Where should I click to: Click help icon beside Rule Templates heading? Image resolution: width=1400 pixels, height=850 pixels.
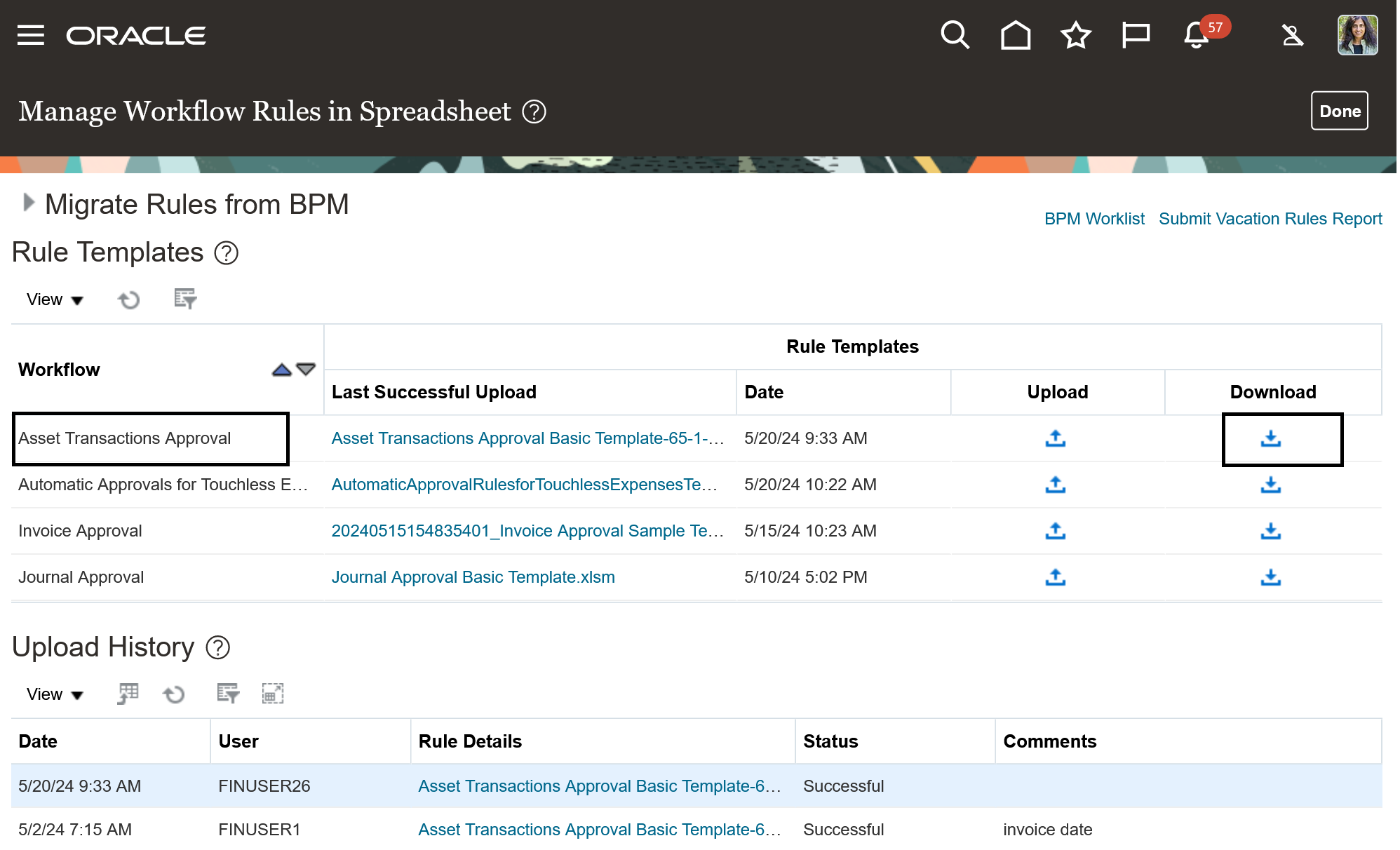pyautogui.click(x=226, y=253)
